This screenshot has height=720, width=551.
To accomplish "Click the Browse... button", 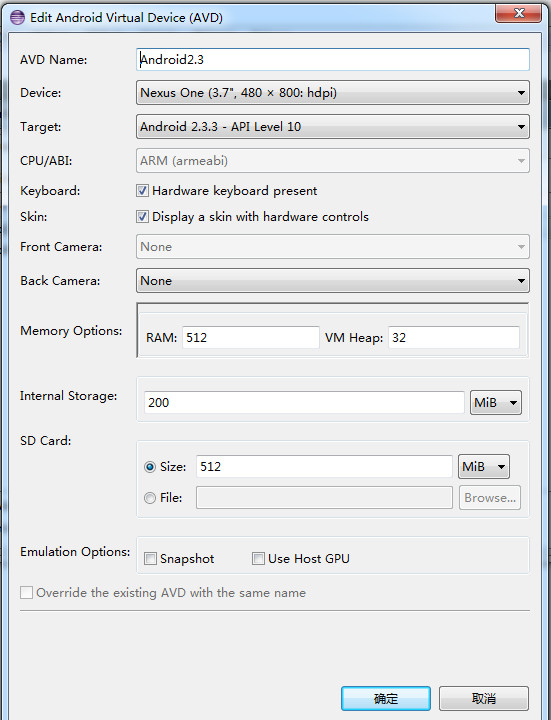I will click(490, 498).
